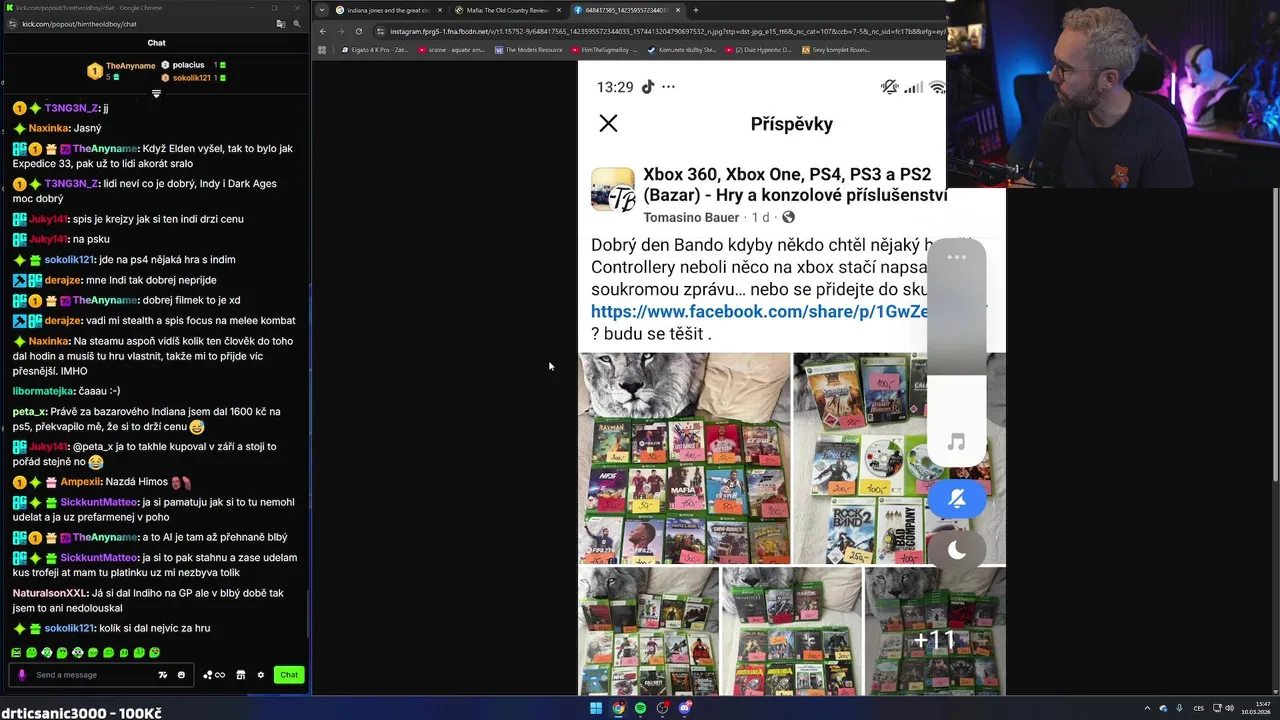The height and width of the screenshot is (720, 1280).
Task: Open scizzie - aquatic bookmark
Action: click(x=451, y=49)
